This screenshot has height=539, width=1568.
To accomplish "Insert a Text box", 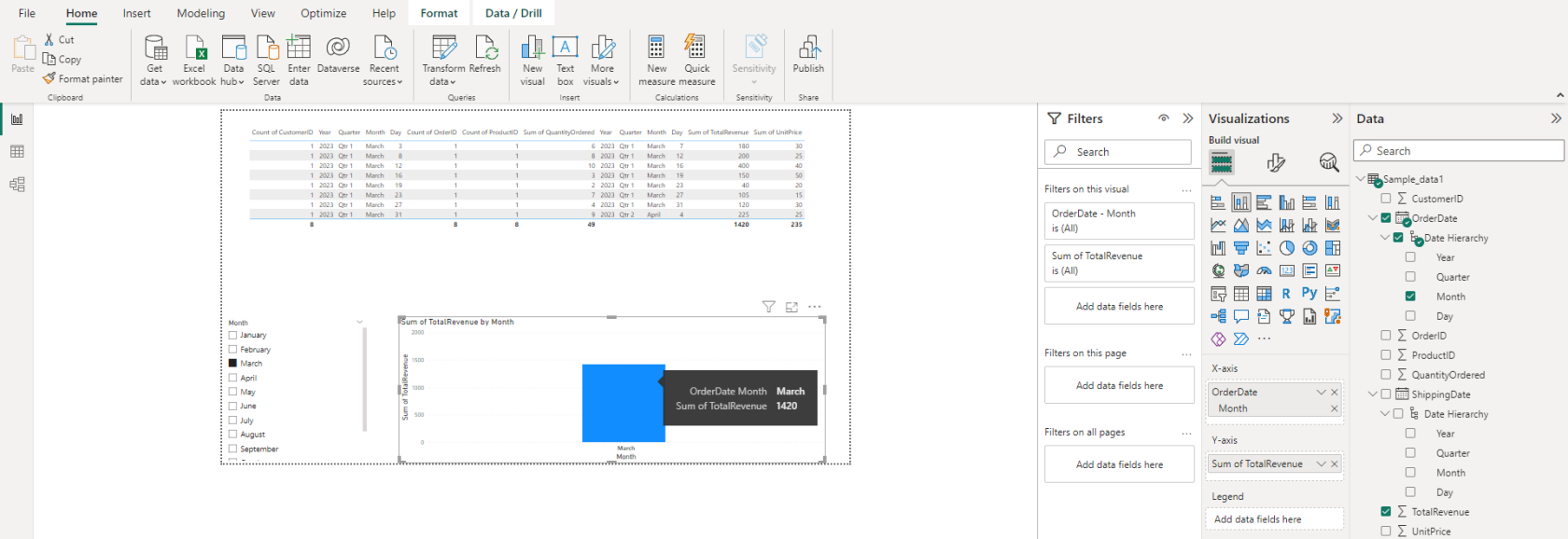I will pos(566,62).
